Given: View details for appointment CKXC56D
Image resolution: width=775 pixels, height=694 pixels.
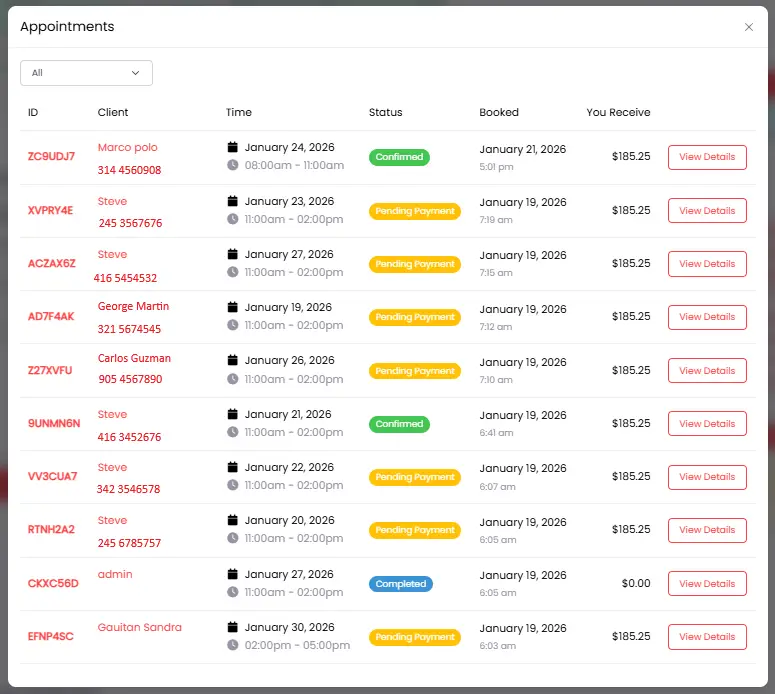Looking at the screenshot, I should pyautogui.click(x=707, y=584).
